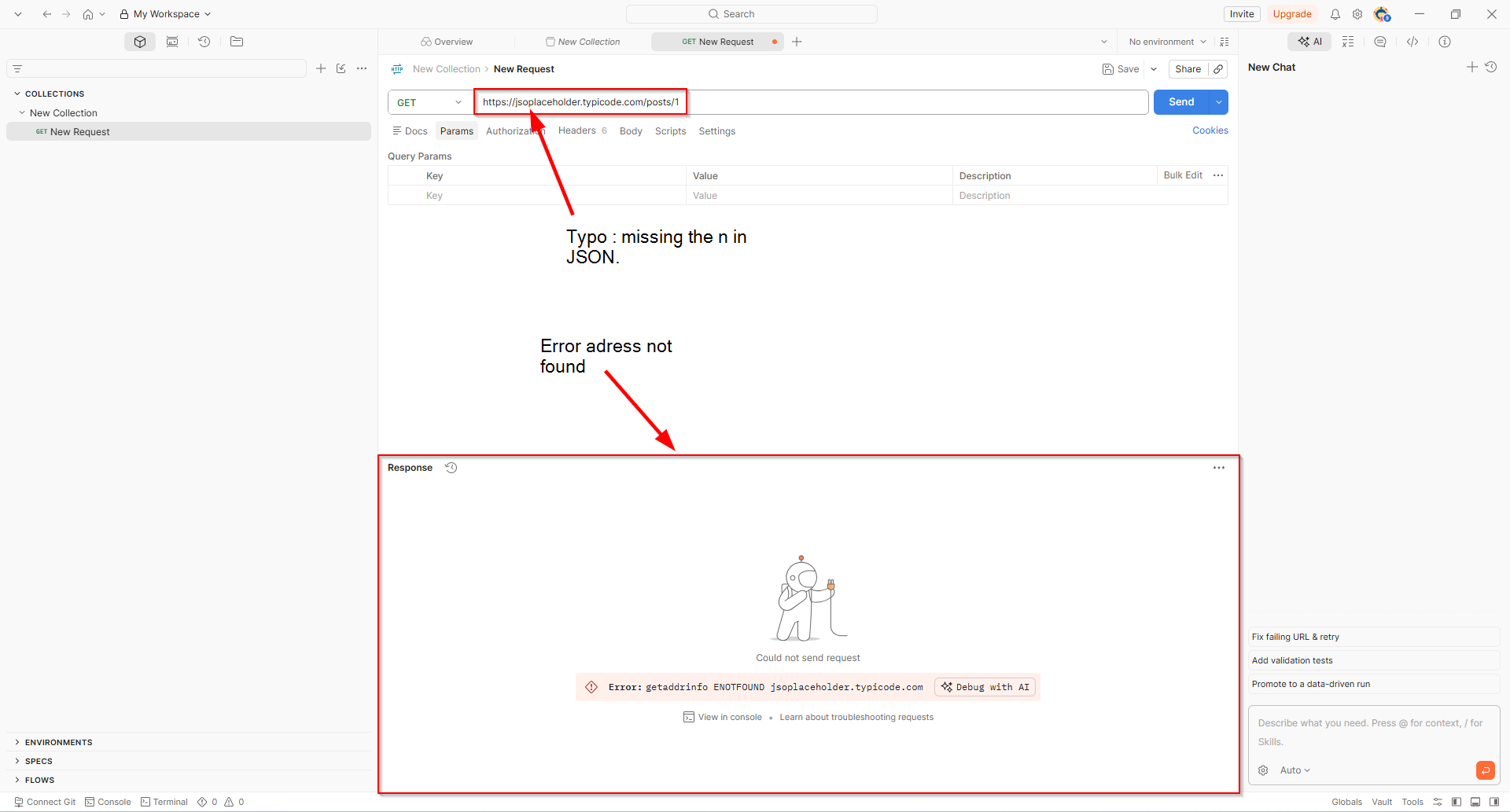Select the GET New Request tab

(717, 42)
